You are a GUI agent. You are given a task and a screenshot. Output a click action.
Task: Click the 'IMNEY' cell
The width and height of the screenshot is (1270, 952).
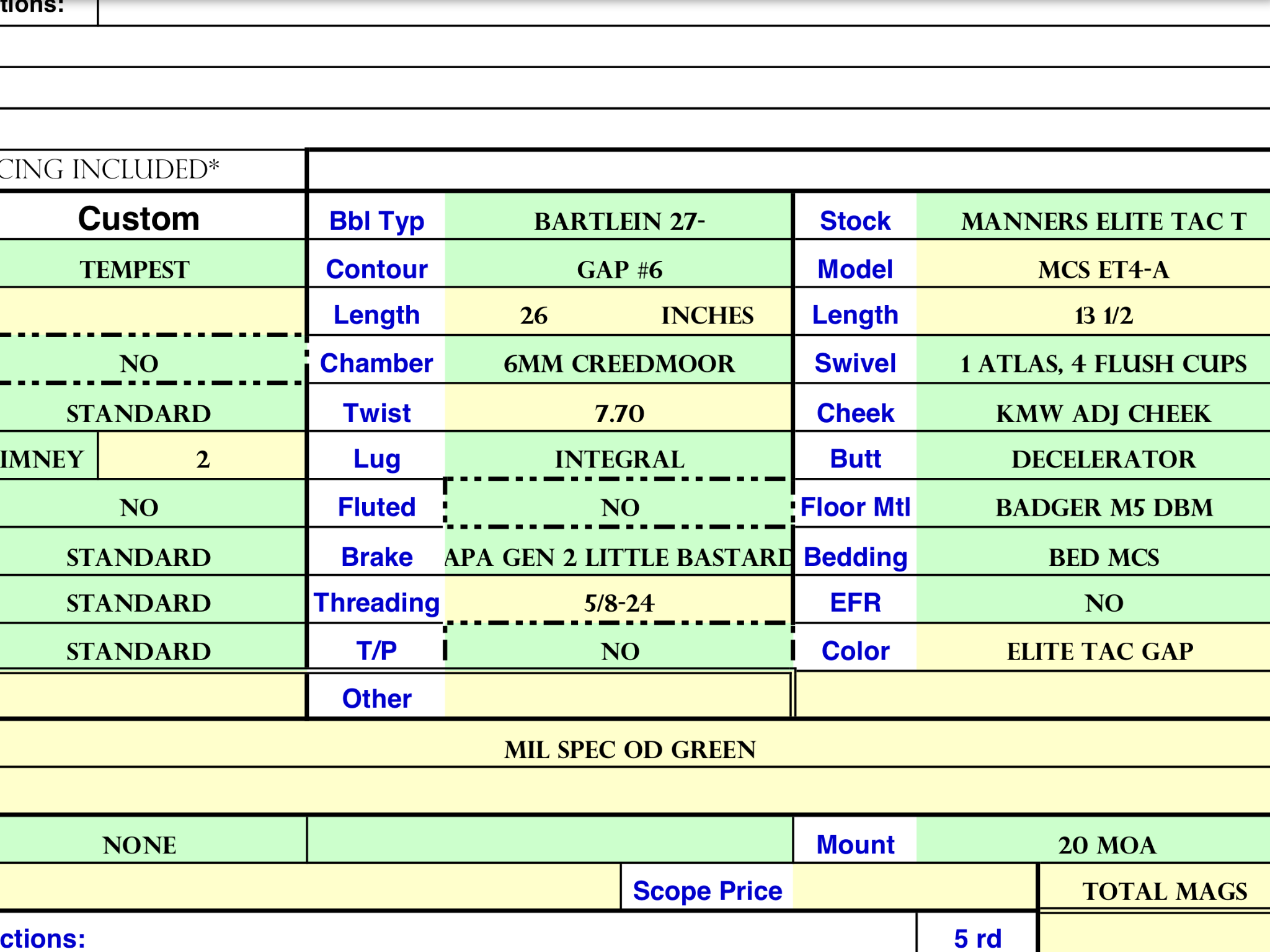tap(48, 456)
